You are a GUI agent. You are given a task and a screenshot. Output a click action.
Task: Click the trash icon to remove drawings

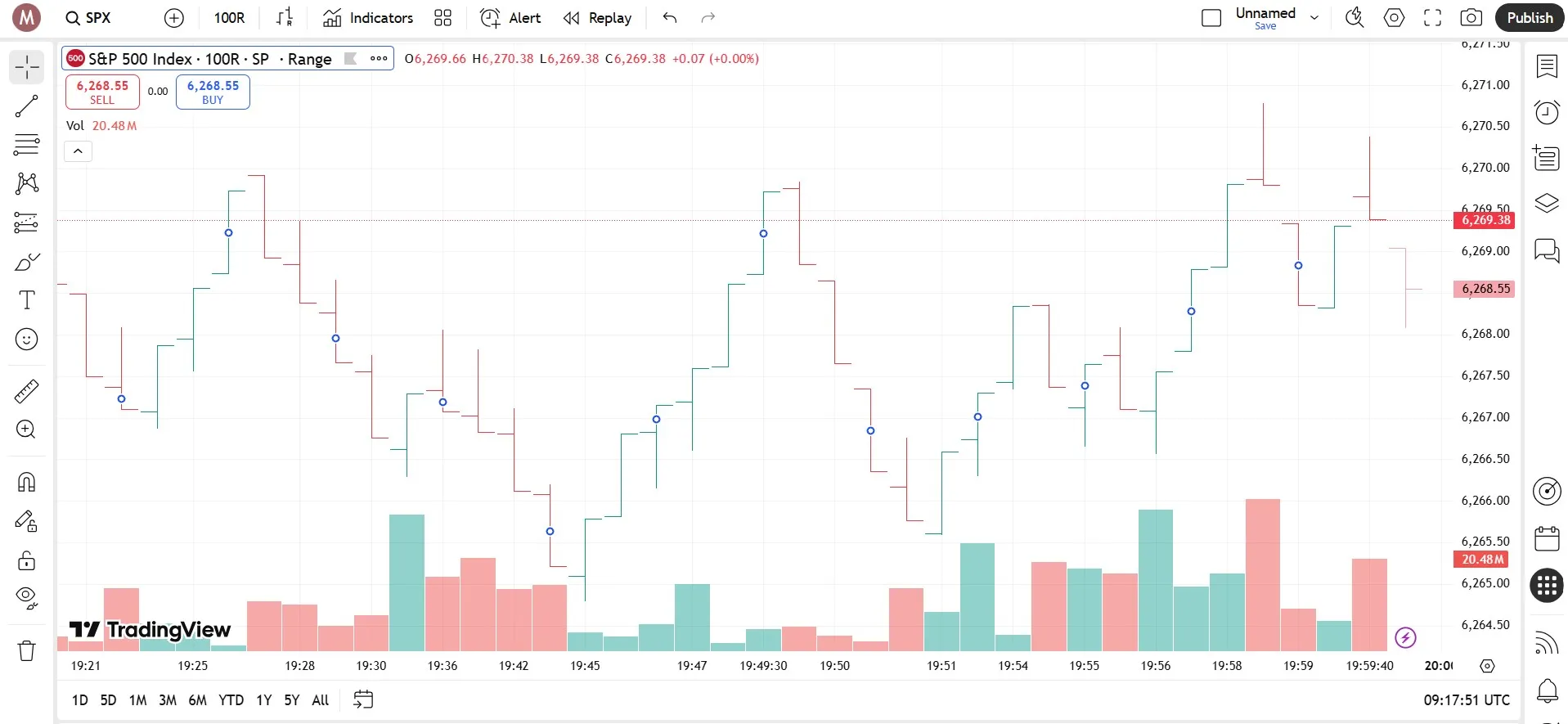[26, 651]
